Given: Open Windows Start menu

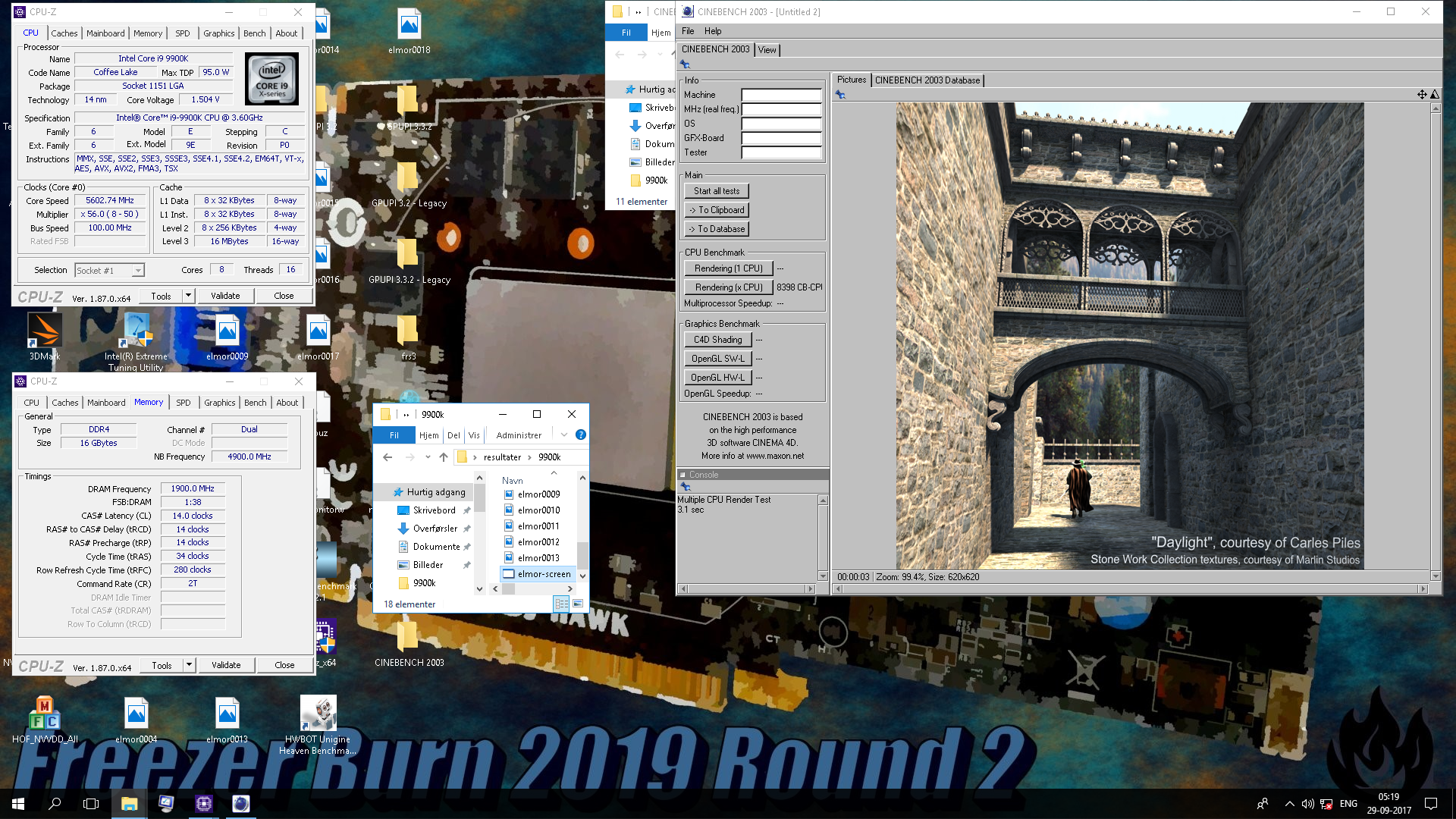Looking at the screenshot, I should [18, 804].
